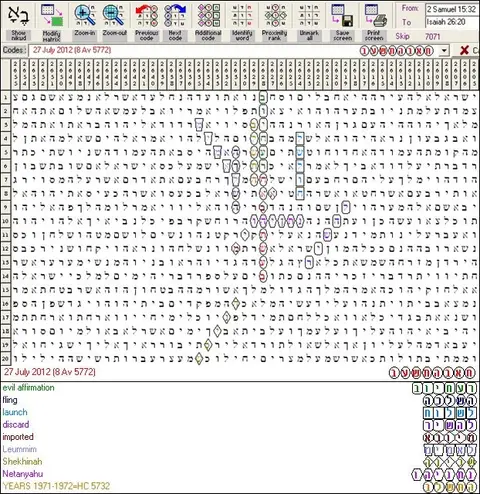
Task: Click the Hebrew letters beside 'discard'
Action: pos(450,425)
